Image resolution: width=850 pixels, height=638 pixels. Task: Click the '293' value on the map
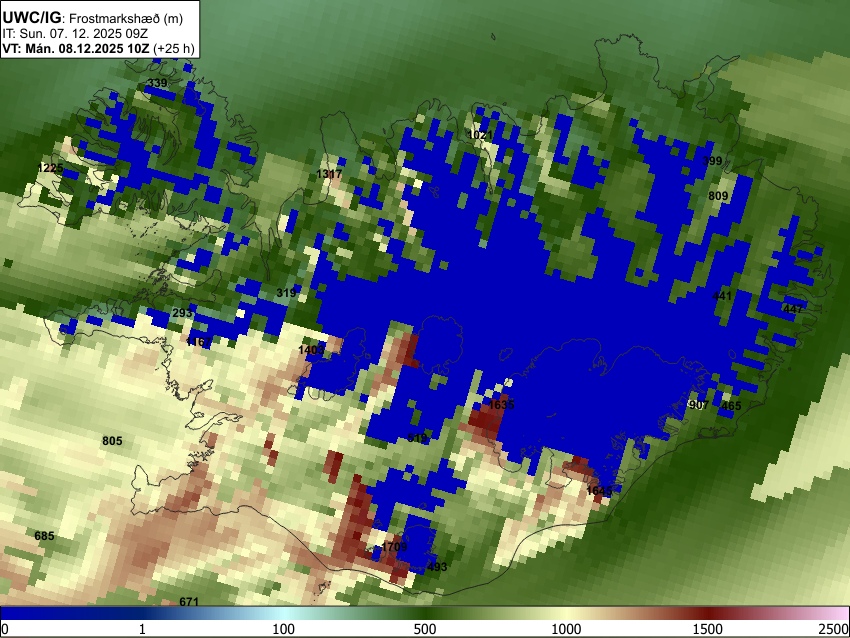(182, 313)
